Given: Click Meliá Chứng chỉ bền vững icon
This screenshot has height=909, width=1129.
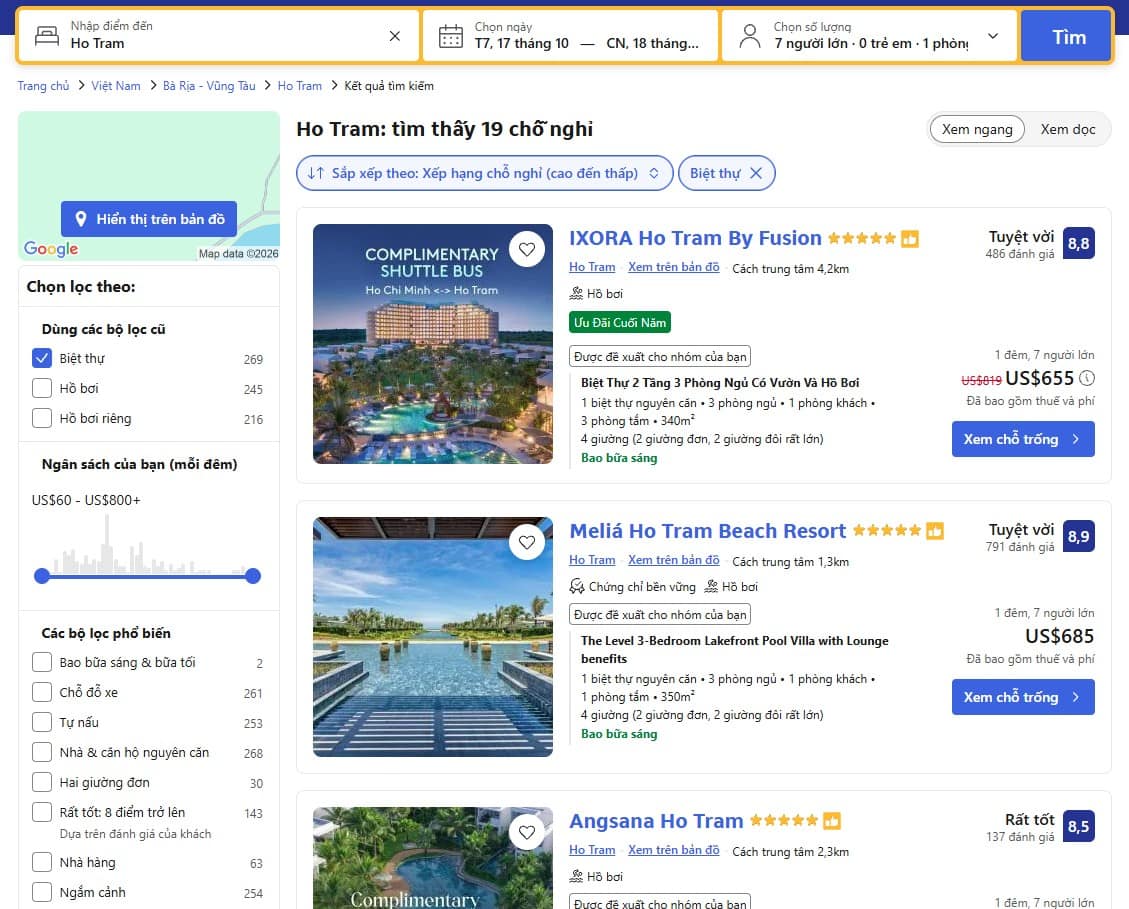Looking at the screenshot, I should click(577, 587).
